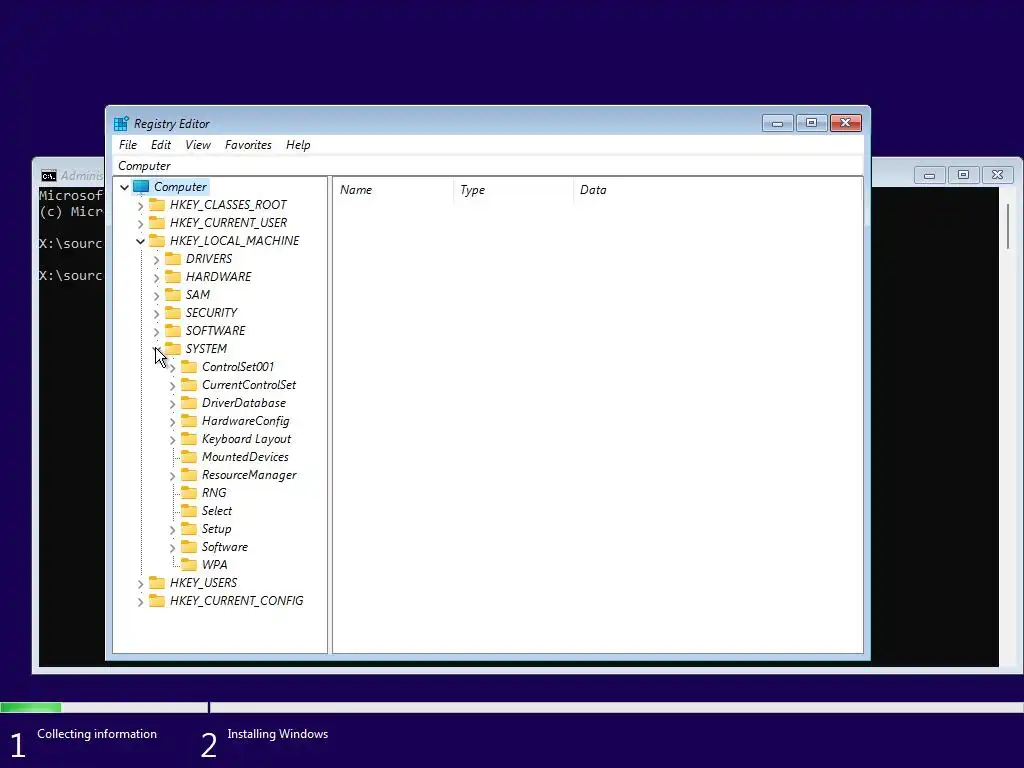Close the Registry Editor window
The width and height of the screenshot is (1024, 768).
pos(846,123)
